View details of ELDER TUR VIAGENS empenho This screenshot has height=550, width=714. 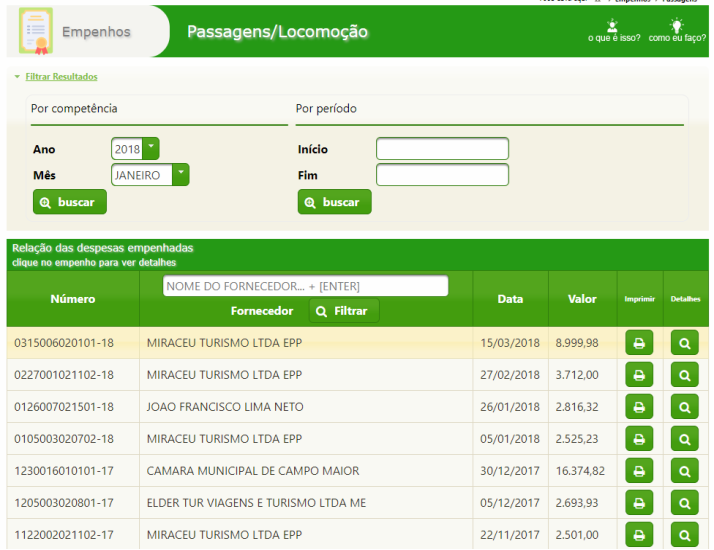(x=685, y=503)
